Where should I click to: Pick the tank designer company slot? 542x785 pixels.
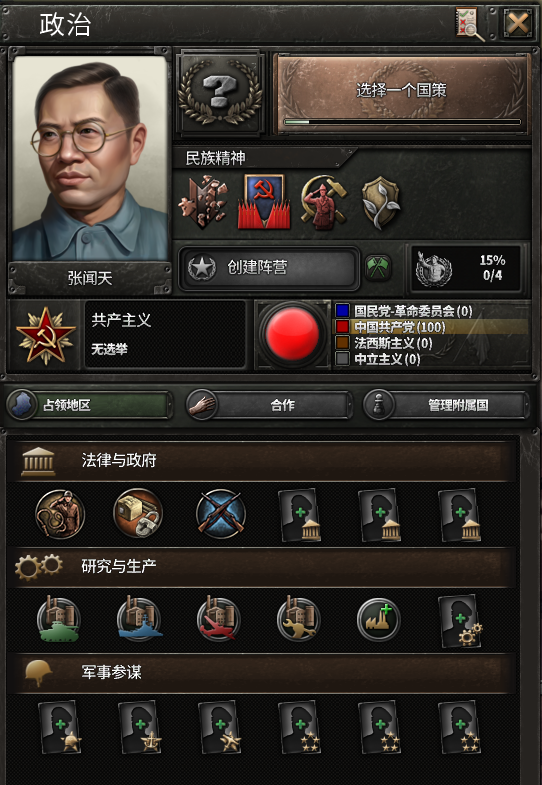[59, 619]
